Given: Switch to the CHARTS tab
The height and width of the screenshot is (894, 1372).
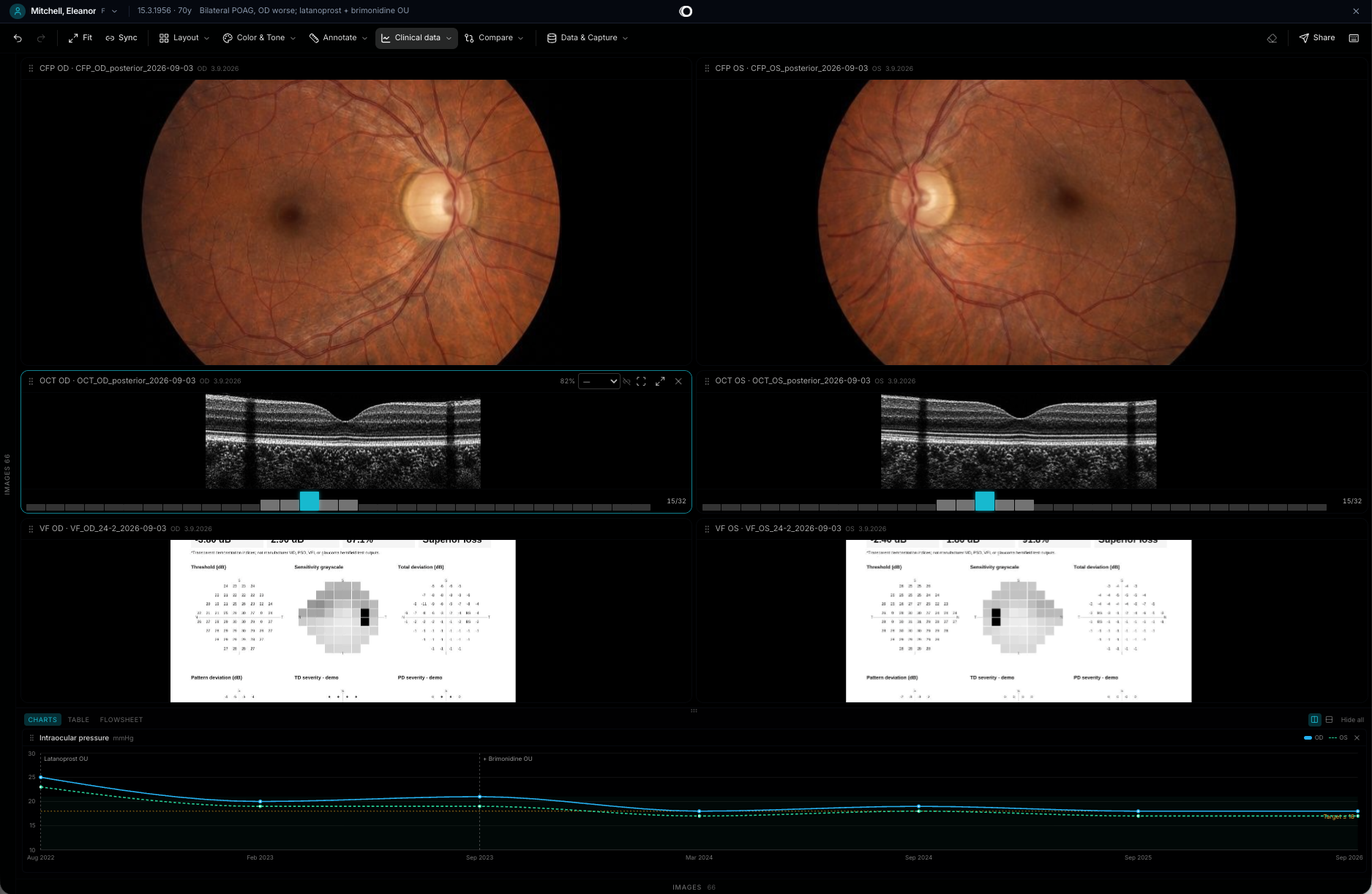Looking at the screenshot, I should coord(42,720).
